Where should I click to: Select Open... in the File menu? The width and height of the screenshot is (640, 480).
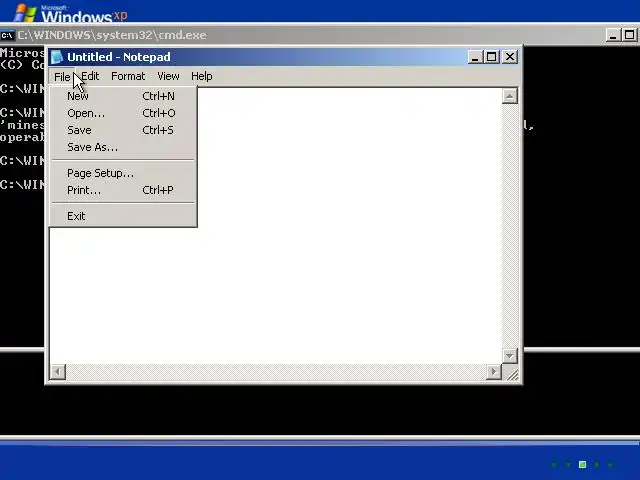pyautogui.click(x=123, y=113)
